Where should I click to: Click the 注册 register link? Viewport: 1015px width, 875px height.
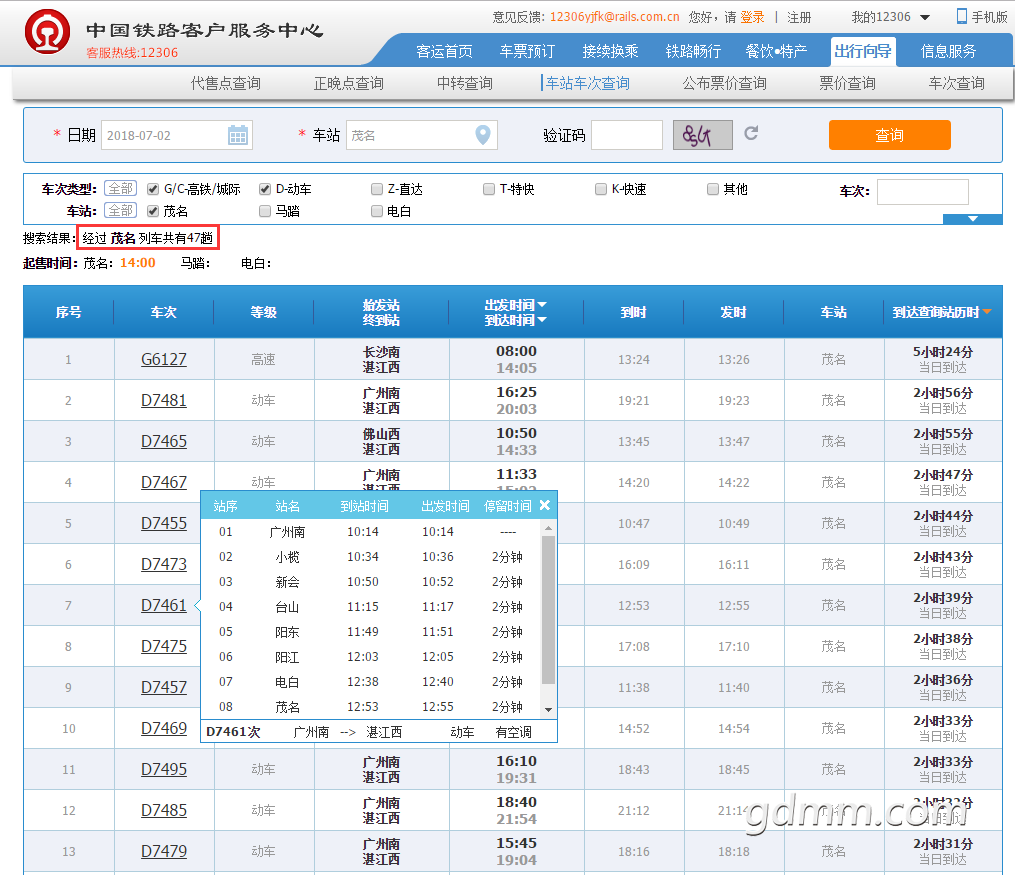coord(799,17)
